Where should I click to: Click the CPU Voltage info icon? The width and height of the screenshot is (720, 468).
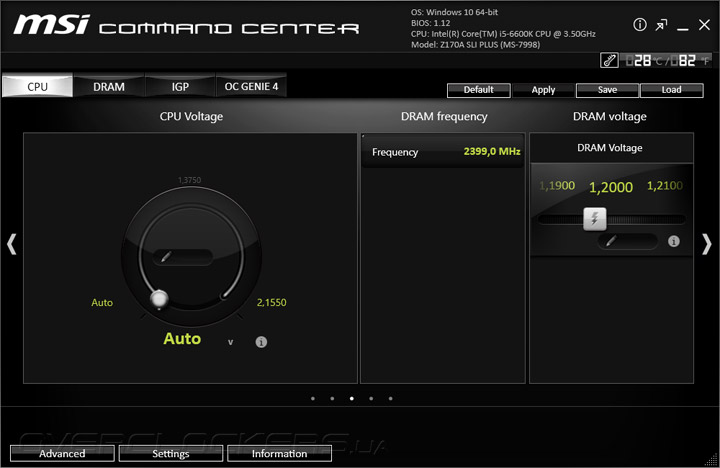click(x=261, y=342)
